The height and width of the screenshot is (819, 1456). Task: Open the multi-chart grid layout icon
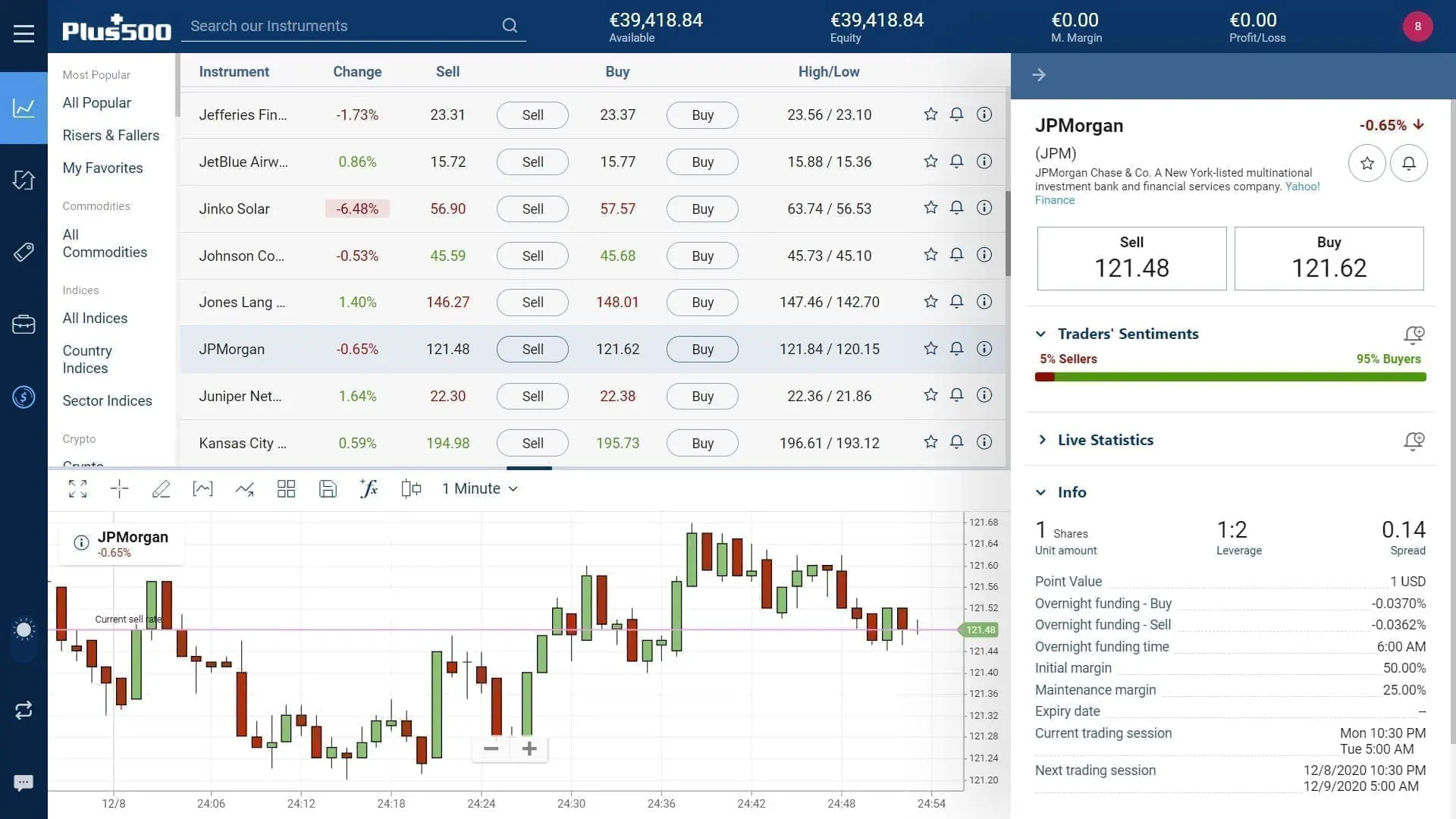click(x=286, y=489)
